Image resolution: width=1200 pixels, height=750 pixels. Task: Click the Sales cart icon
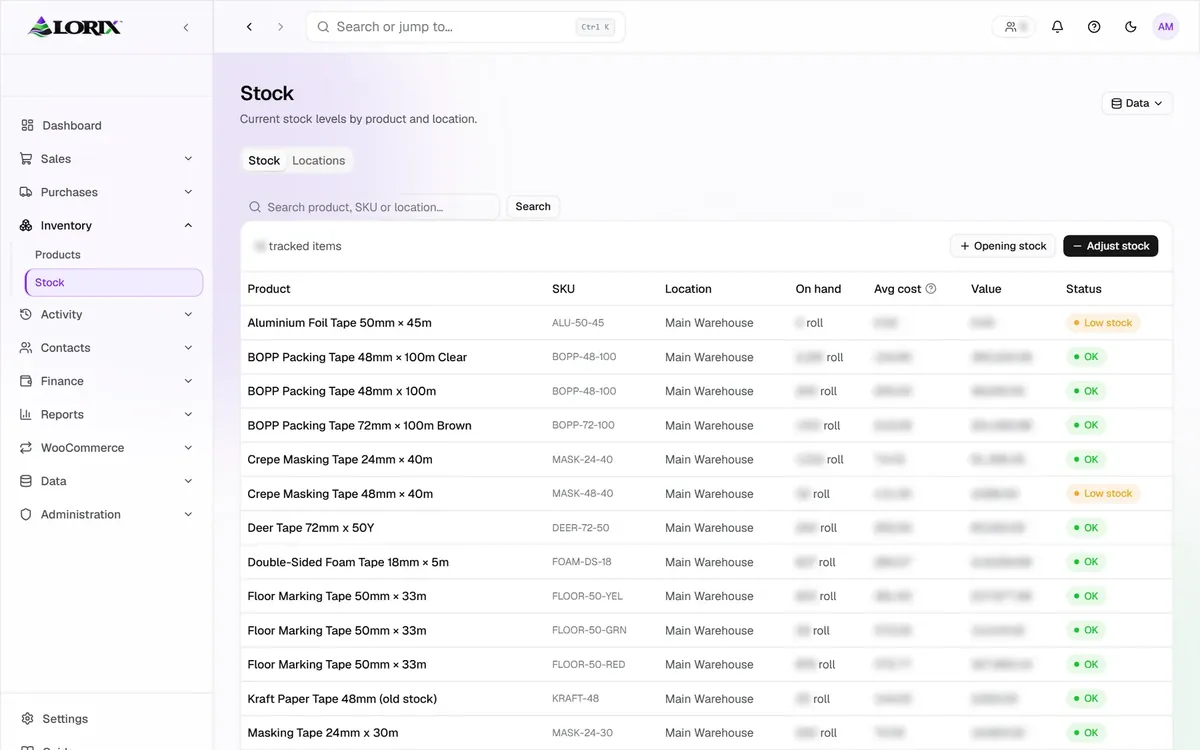click(x=26, y=159)
